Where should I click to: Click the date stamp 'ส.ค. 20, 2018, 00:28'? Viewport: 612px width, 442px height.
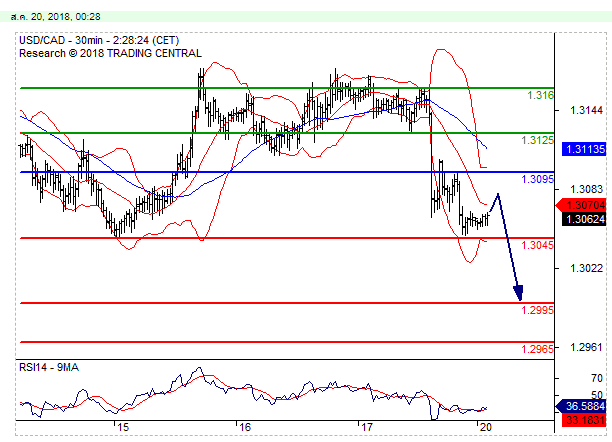(x=55, y=17)
